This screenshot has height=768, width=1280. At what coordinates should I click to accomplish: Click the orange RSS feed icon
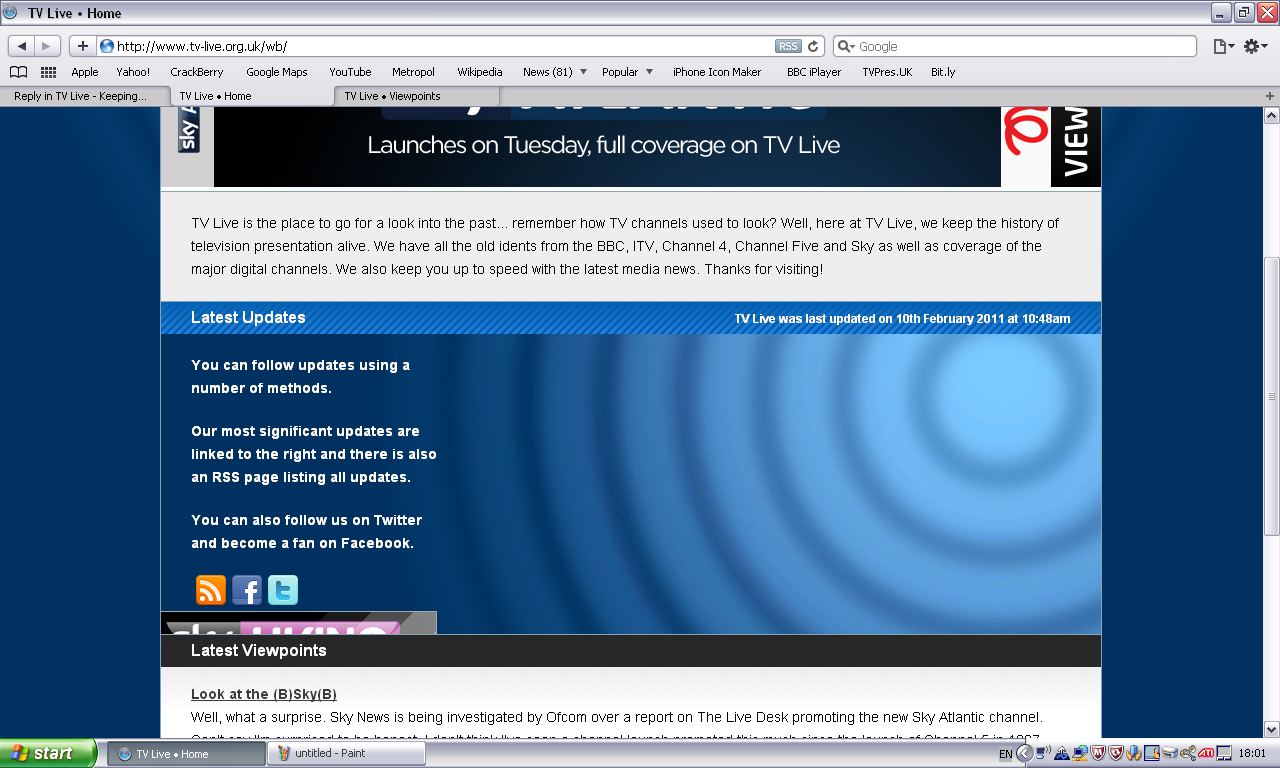click(211, 590)
